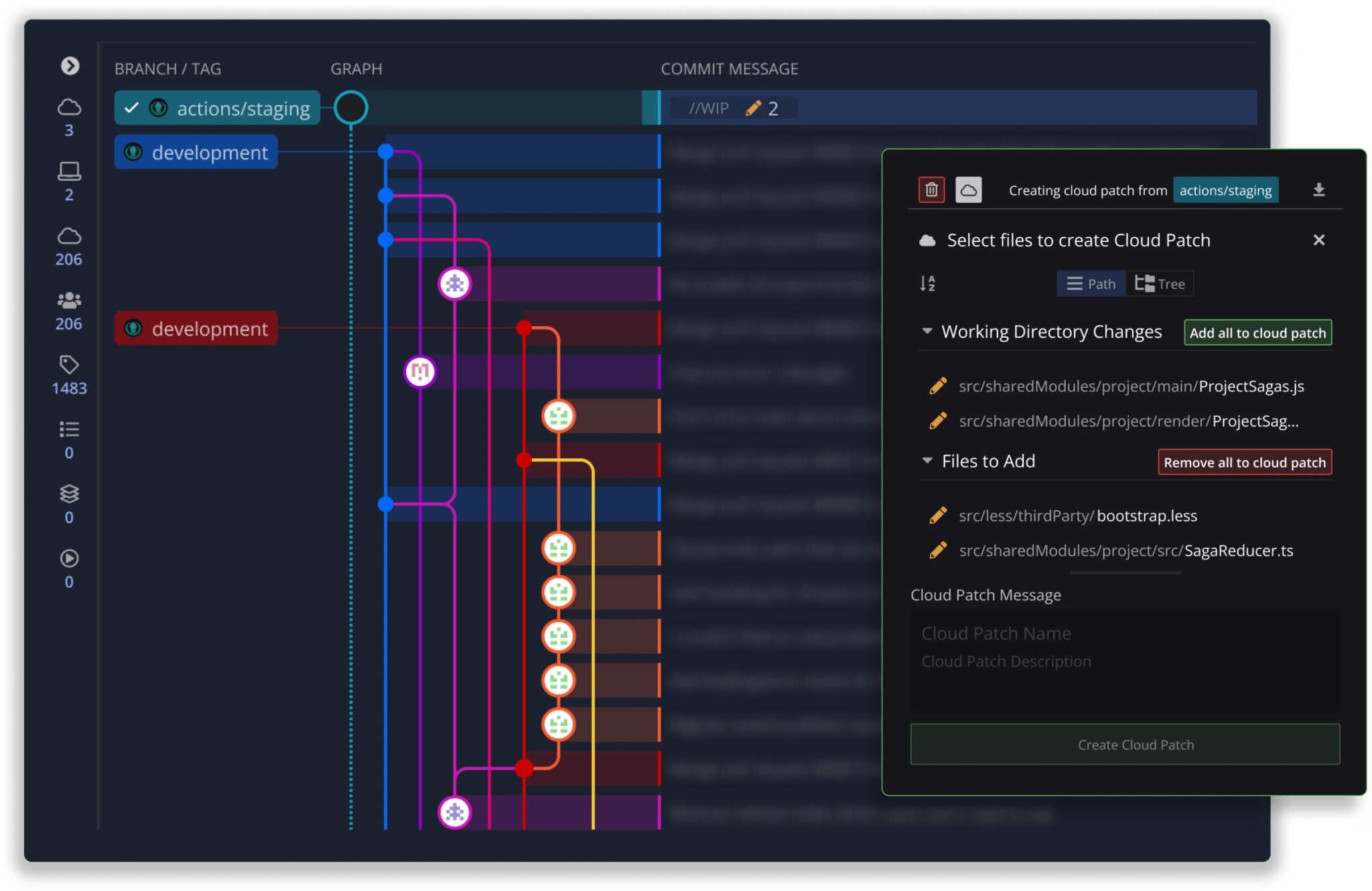Collapse Files to Add section
The image size is (1372, 891).
tap(927, 460)
